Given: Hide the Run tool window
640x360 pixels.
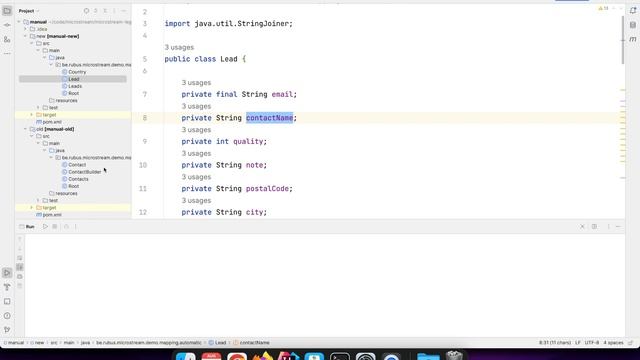Looking at the screenshot, I should [x=618, y=227].
